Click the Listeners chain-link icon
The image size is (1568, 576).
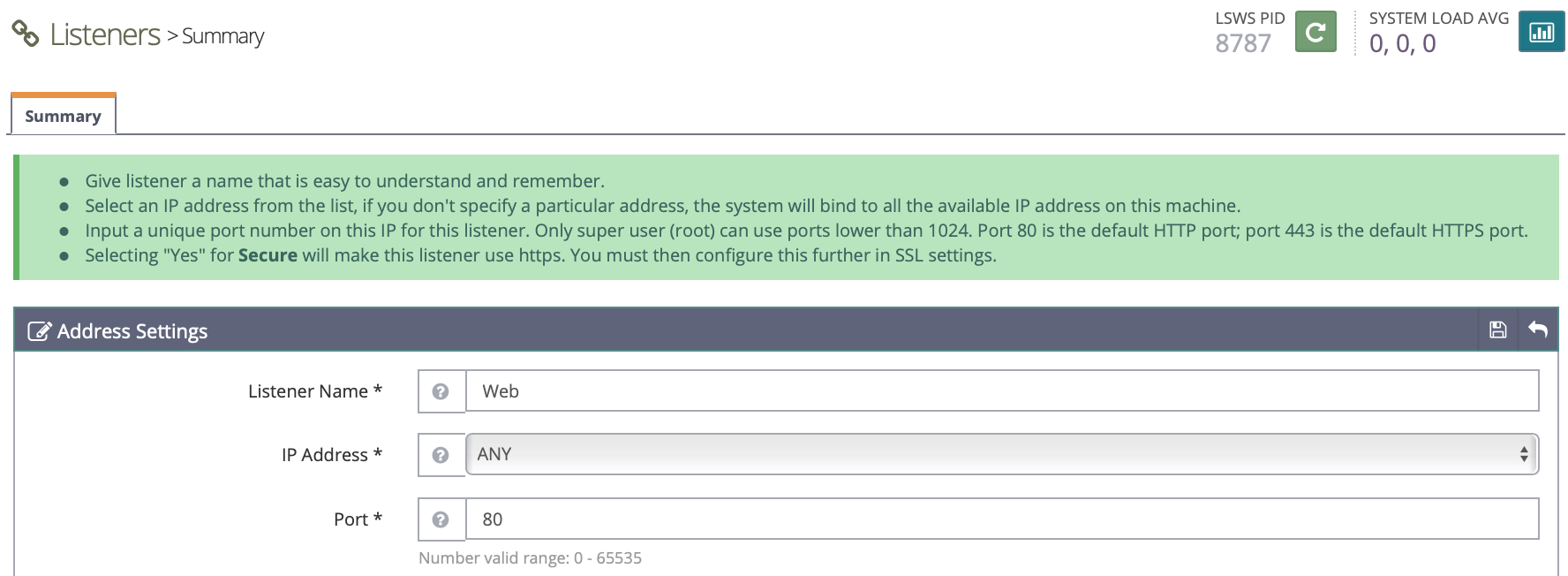(x=26, y=34)
